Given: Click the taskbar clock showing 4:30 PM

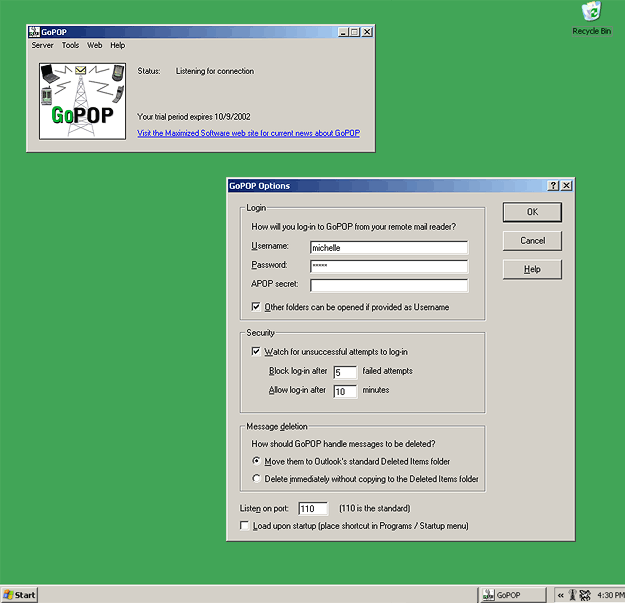Looking at the screenshot, I should (x=610, y=595).
